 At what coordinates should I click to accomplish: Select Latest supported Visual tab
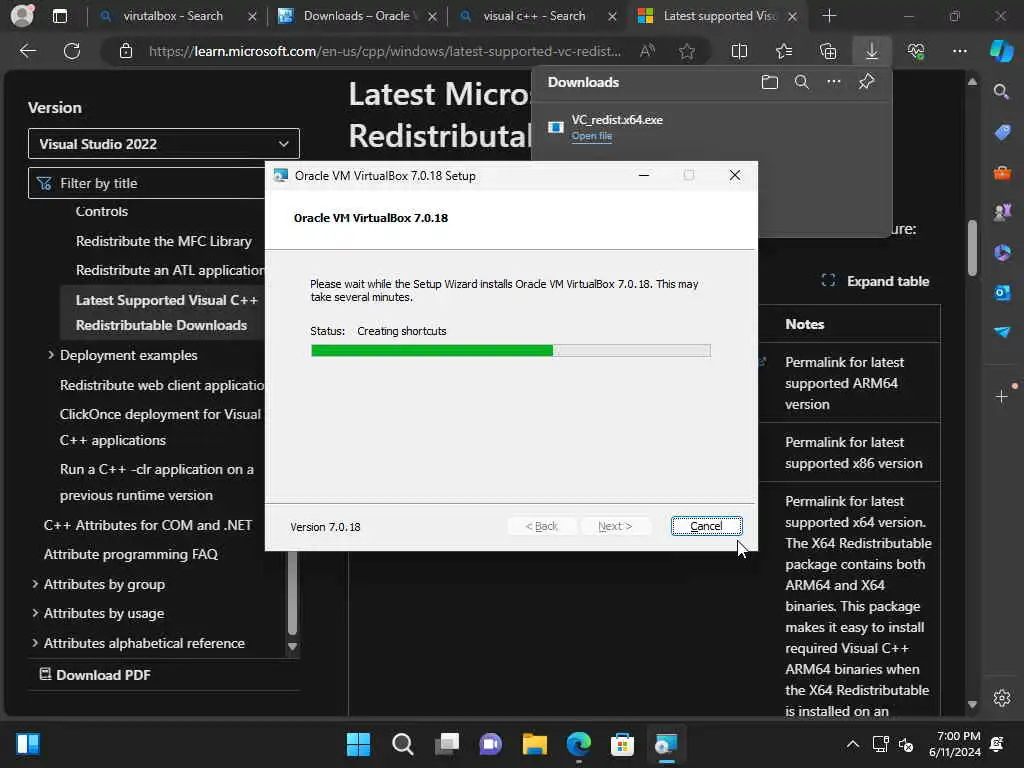coord(718,16)
